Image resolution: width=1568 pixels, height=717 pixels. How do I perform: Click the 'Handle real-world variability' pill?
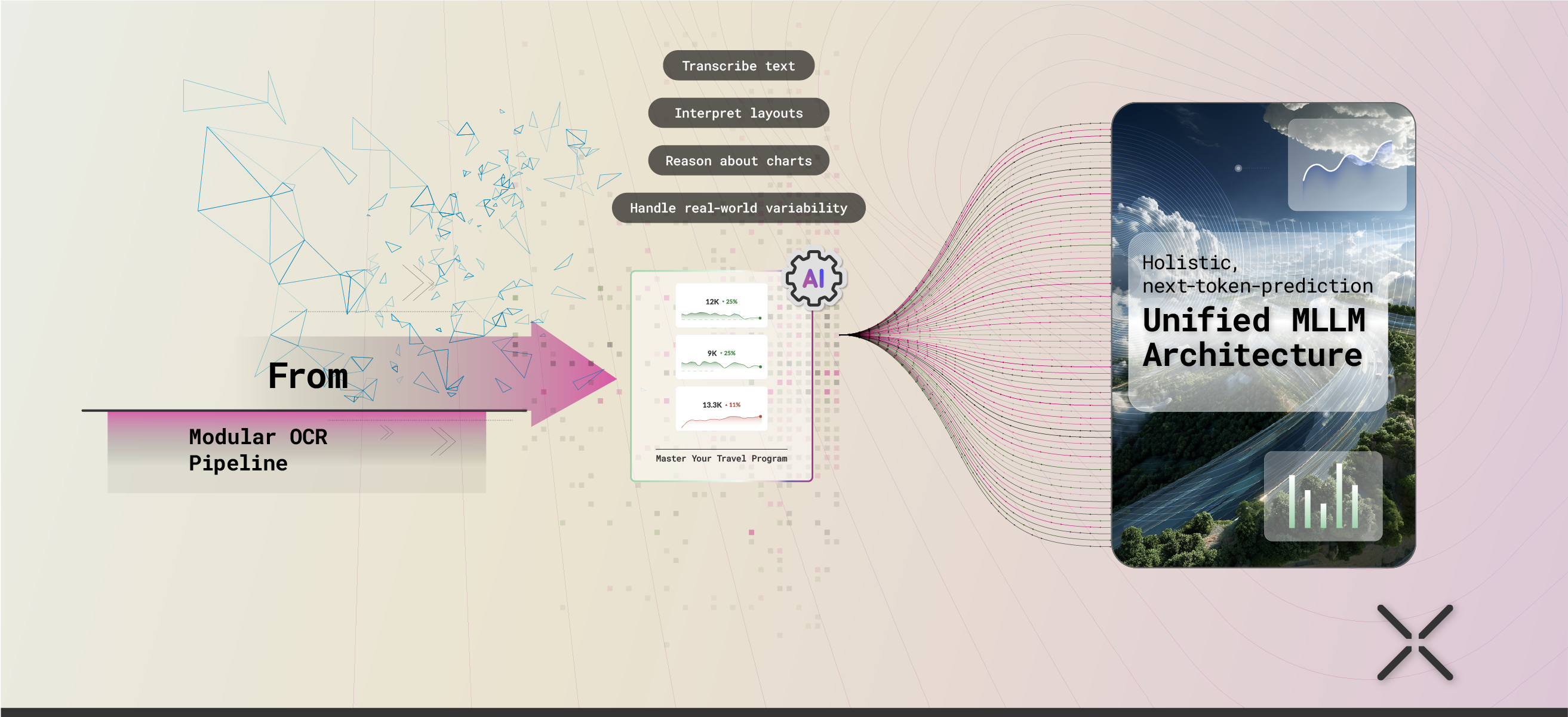tap(739, 208)
